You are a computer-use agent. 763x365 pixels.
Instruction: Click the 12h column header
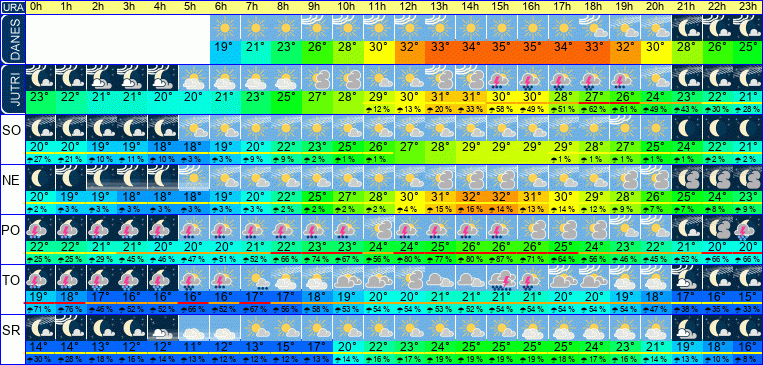(x=410, y=7)
